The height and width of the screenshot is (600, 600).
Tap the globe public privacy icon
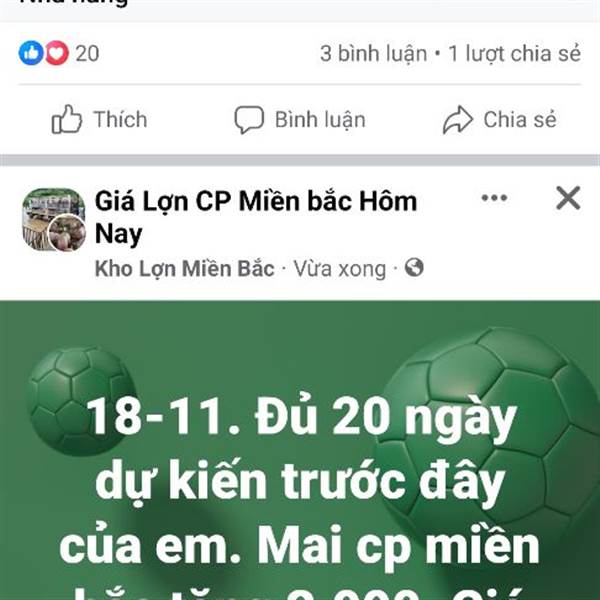coord(414,267)
